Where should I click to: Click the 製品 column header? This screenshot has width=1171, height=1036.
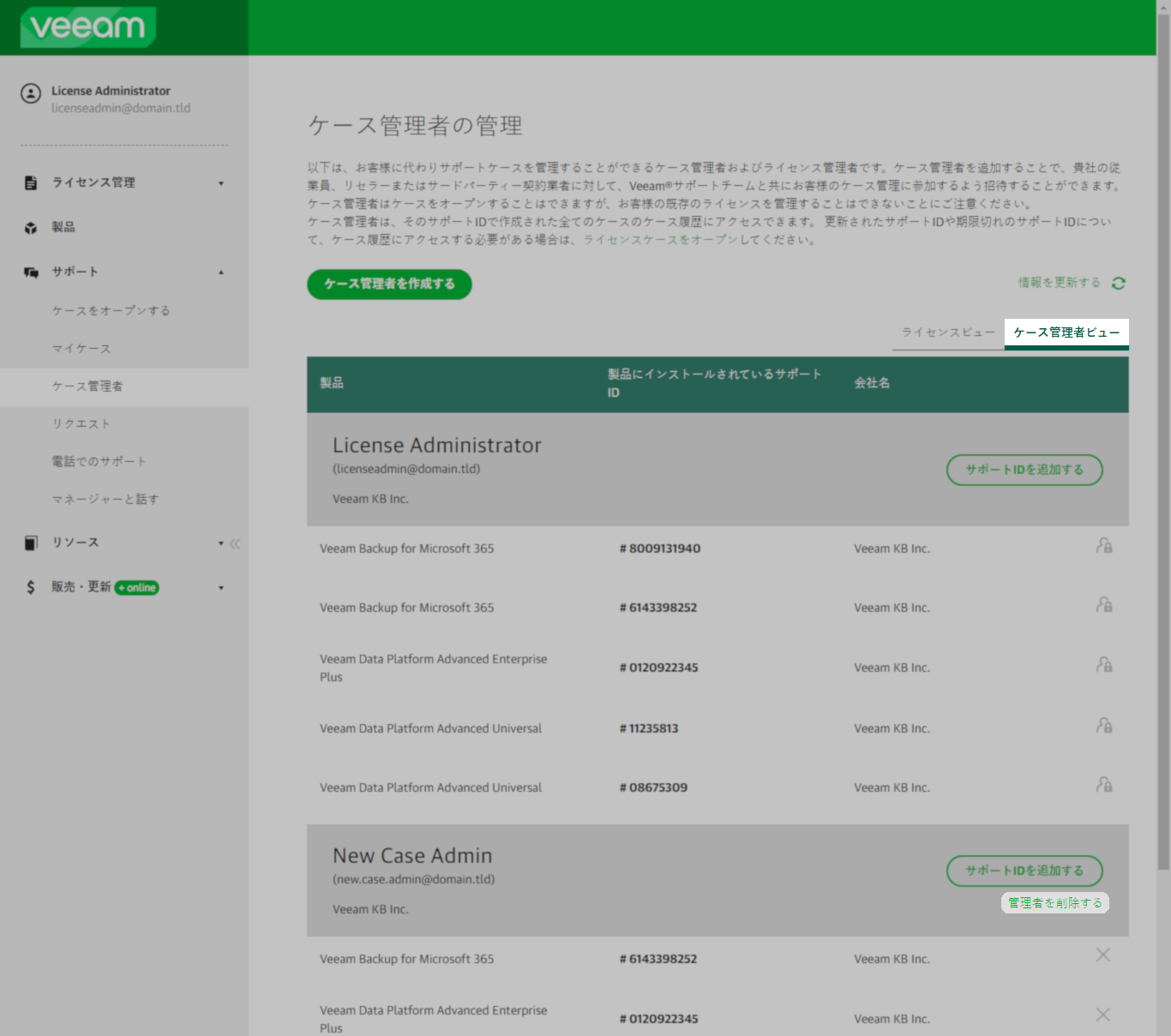332,383
